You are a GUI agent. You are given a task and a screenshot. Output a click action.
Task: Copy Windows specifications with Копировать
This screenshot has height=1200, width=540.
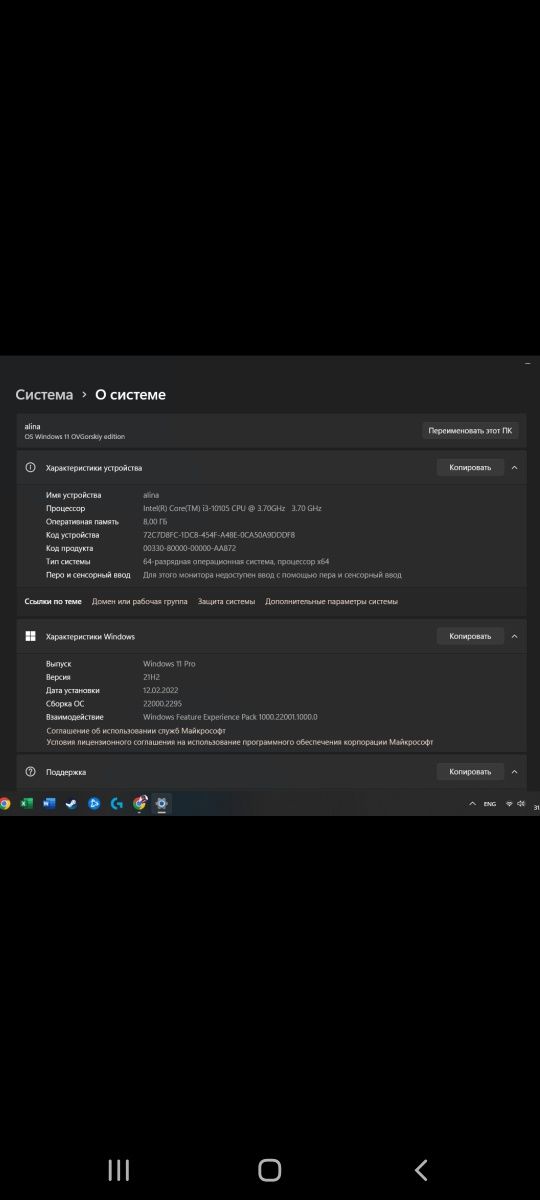tap(470, 636)
